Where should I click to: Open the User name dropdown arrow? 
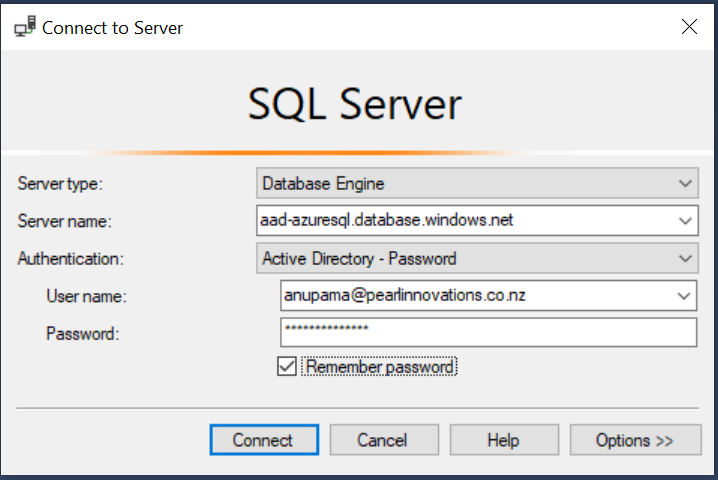click(685, 295)
